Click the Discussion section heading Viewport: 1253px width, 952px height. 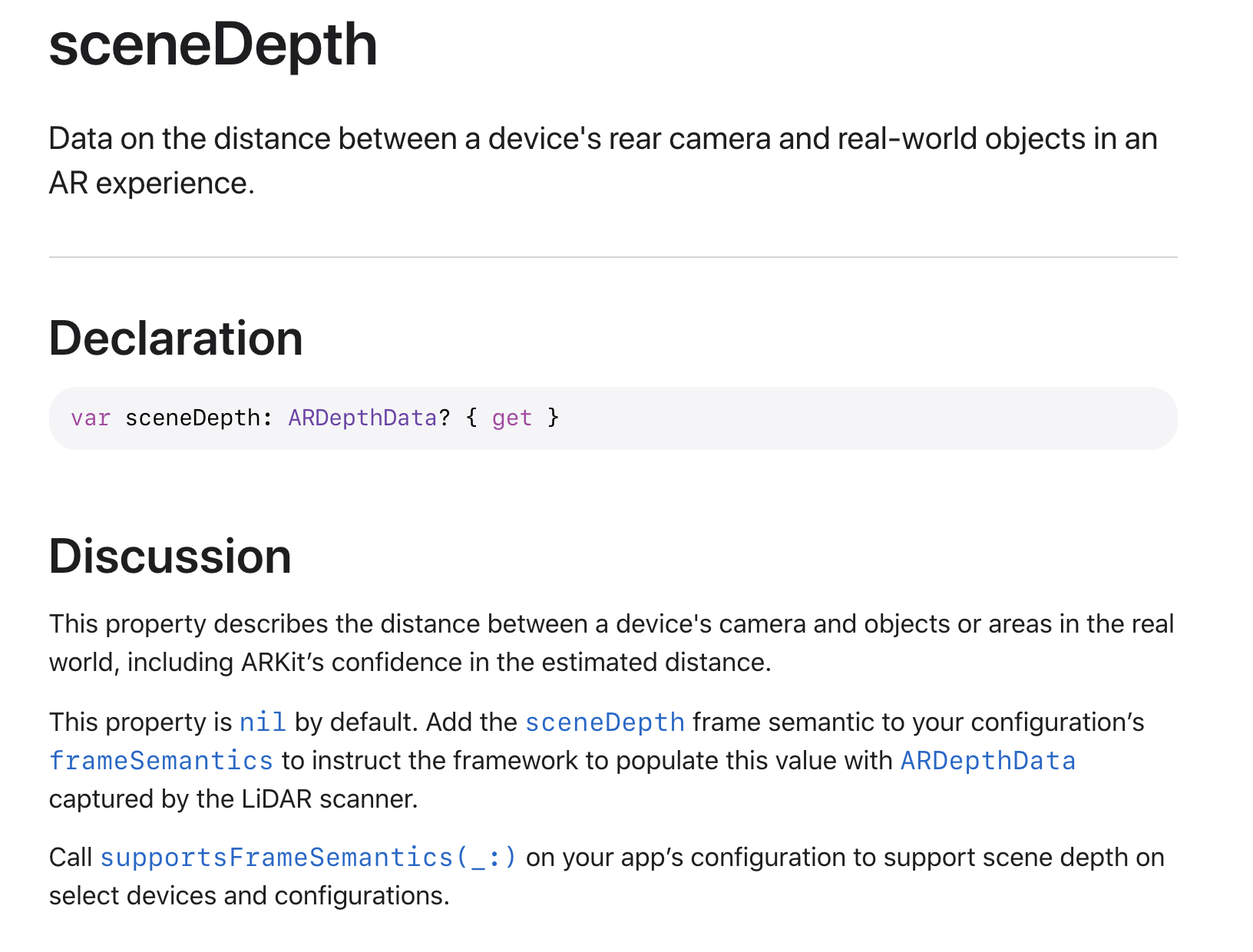pos(170,557)
